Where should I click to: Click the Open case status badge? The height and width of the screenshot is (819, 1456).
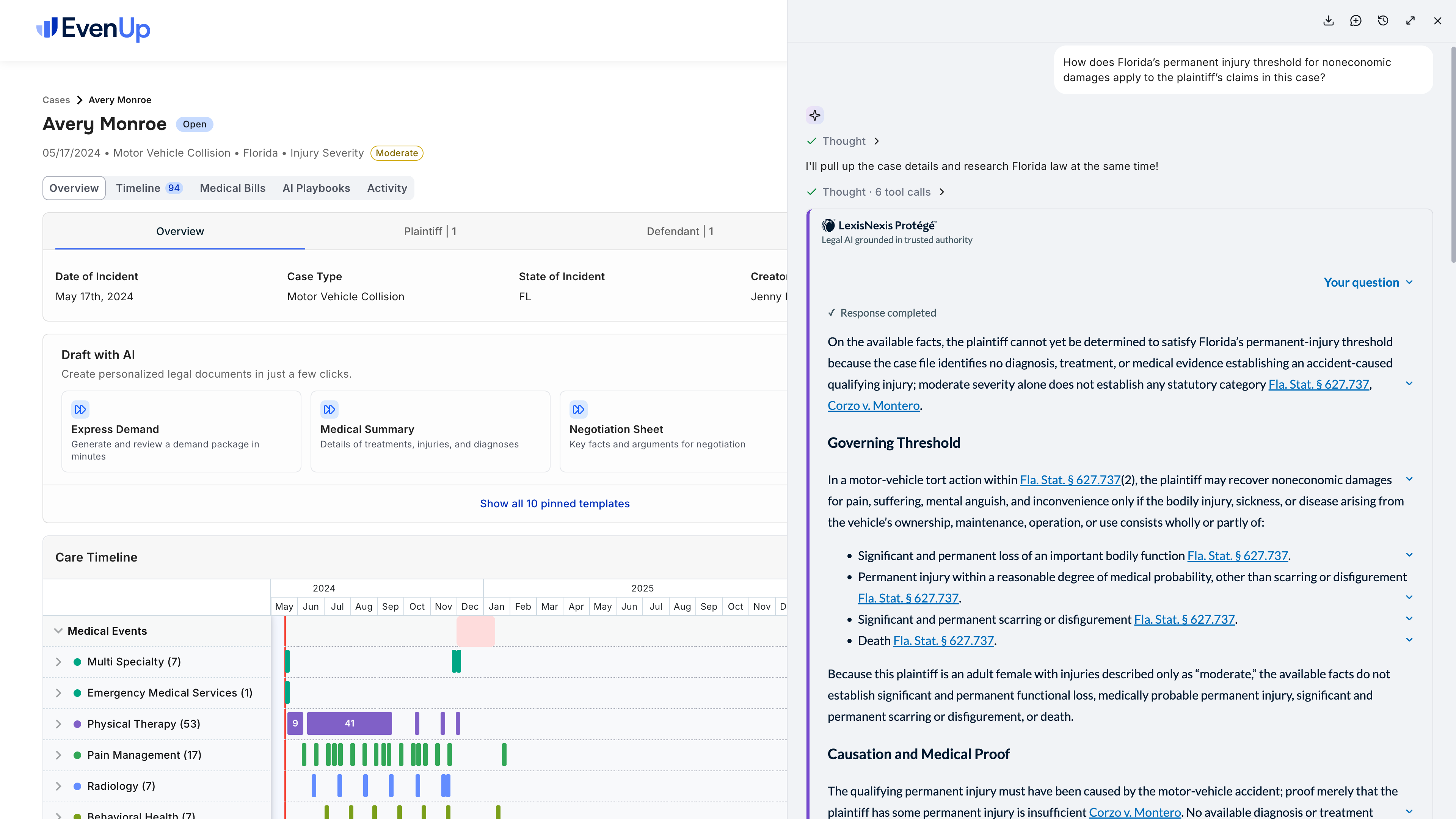[194, 124]
